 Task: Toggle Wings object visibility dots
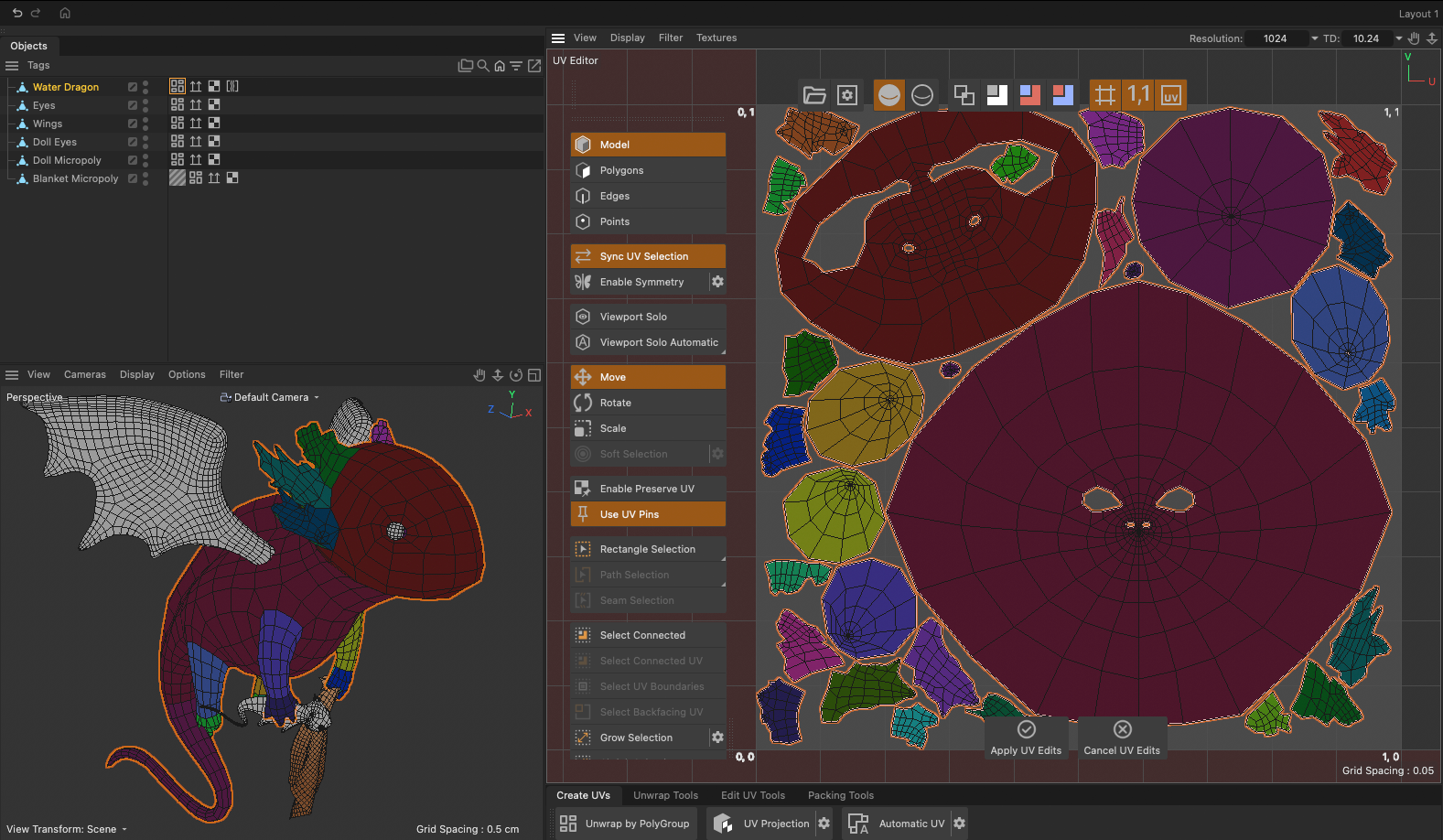[145, 124]
